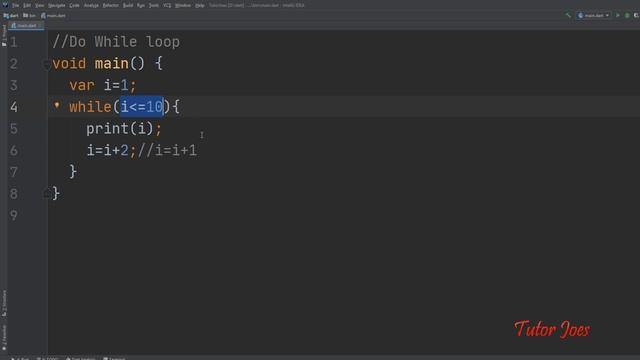Click line number 5 in gutter
The height and width of the screenshot is (360, 640).
[14, 129]
